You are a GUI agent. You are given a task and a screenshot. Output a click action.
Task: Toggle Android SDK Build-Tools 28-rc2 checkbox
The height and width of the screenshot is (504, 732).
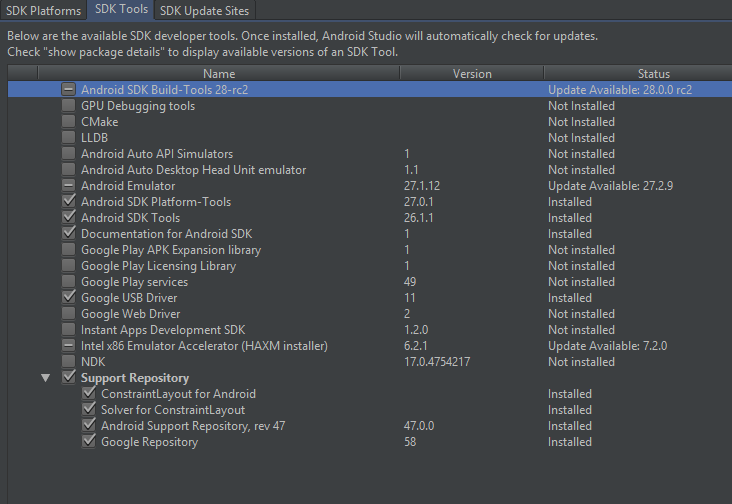(68, 90)
